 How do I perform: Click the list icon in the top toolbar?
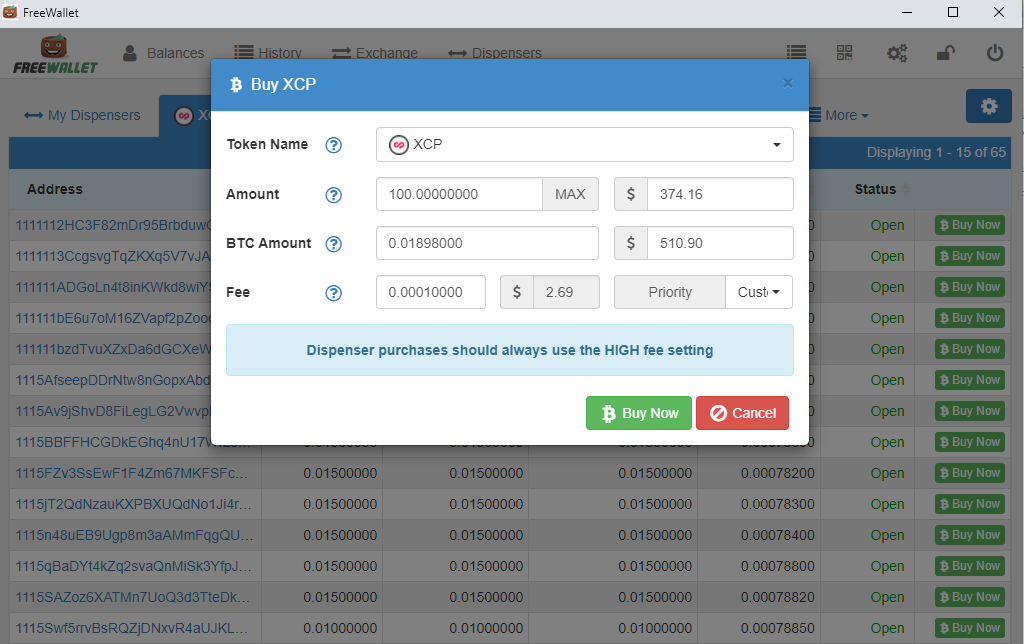point(796,52)
